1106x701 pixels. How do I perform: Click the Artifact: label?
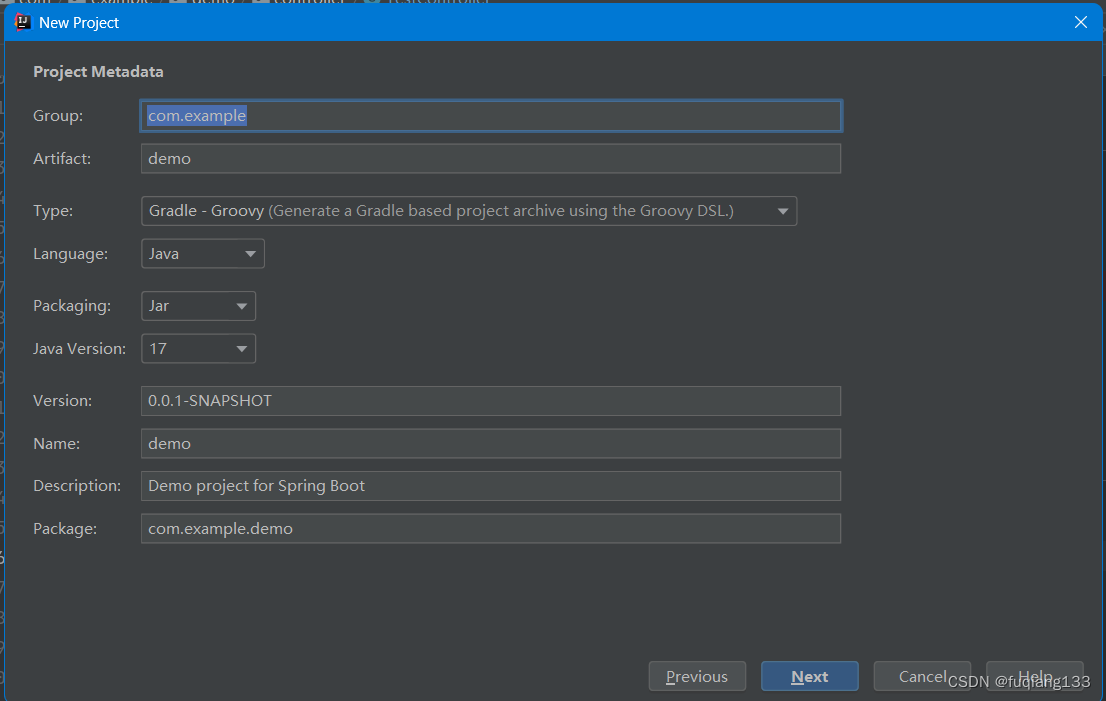coord(62,159)
